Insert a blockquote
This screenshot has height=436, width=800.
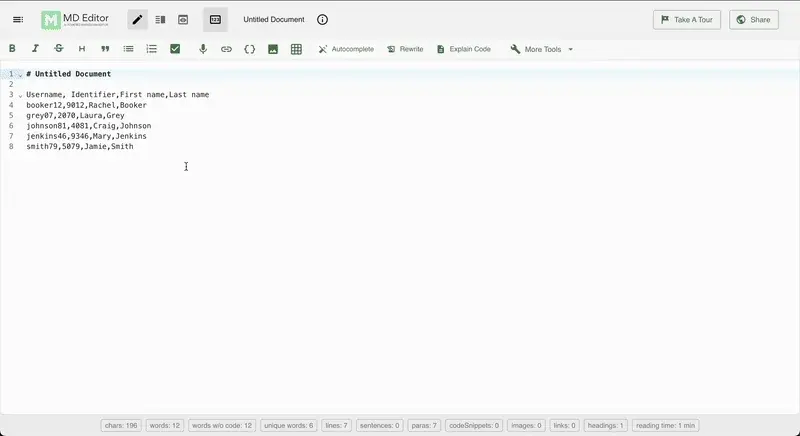(x=105, y=49)
